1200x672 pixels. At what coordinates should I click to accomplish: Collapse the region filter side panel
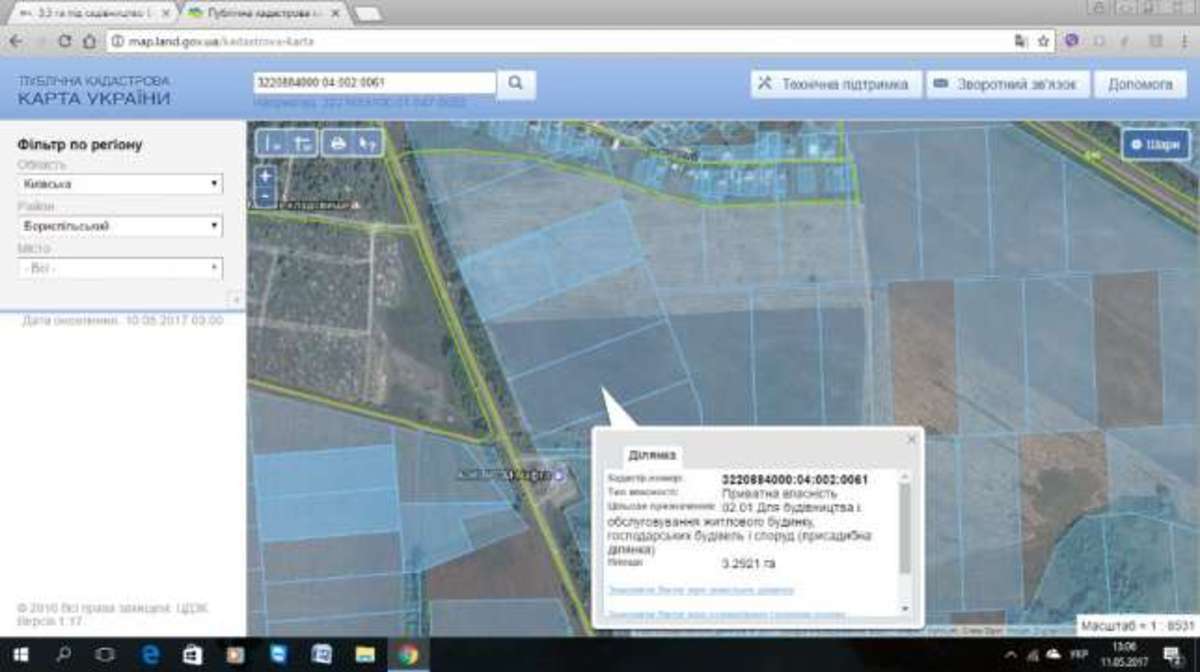click(235, 299)
